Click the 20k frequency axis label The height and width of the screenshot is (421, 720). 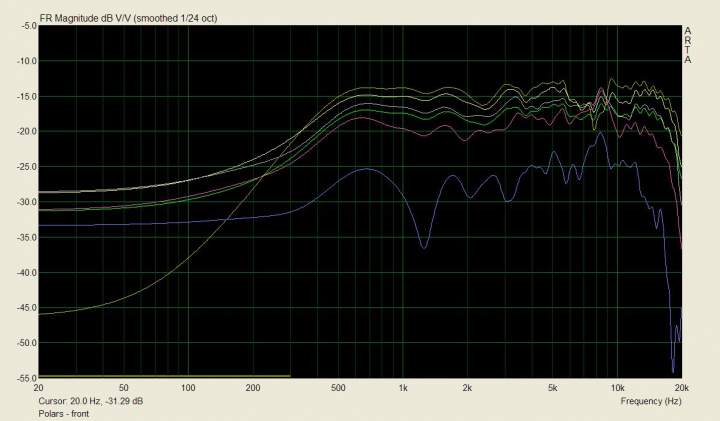coord(681,386)
